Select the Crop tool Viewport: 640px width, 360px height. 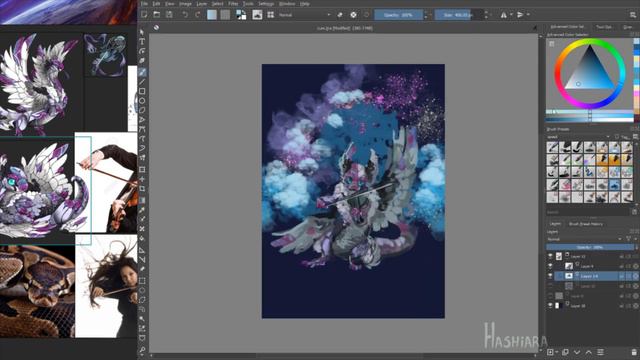(x=142, y=189)
